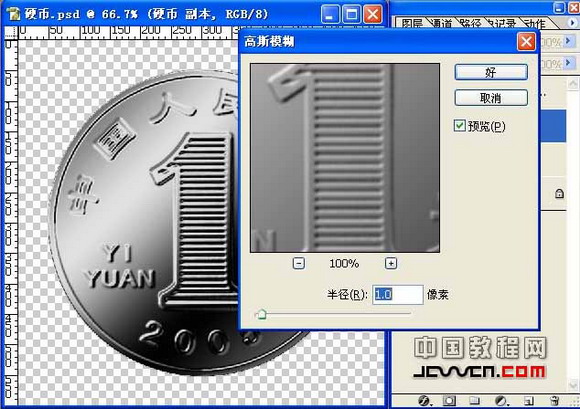Cancel the dialog with 取消 button
The height and width of the screenshot is (409, 580).
(x=491, y=98)
